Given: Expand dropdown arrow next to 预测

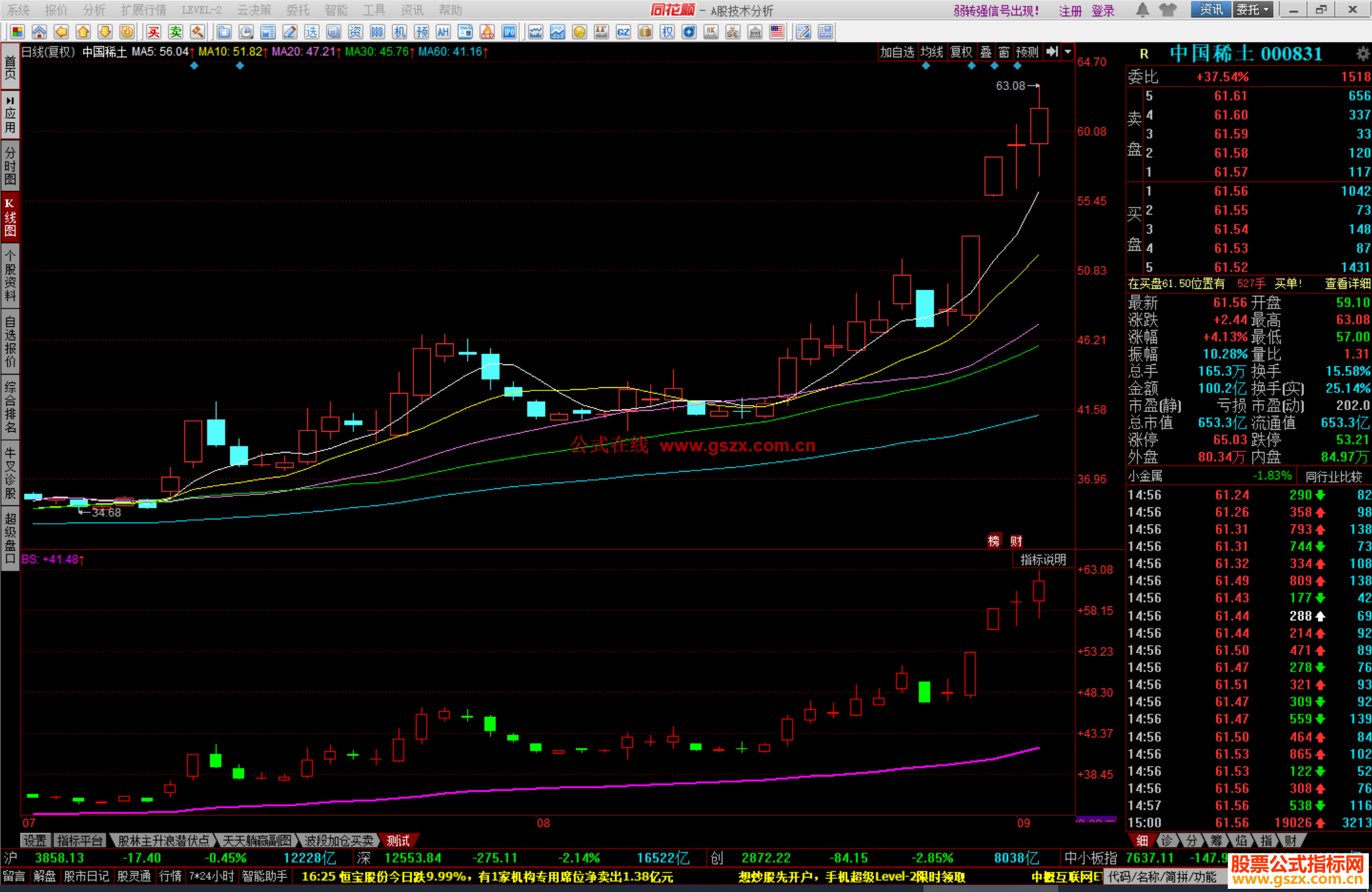Looking at the screenshot, I should coord(1068,52).
